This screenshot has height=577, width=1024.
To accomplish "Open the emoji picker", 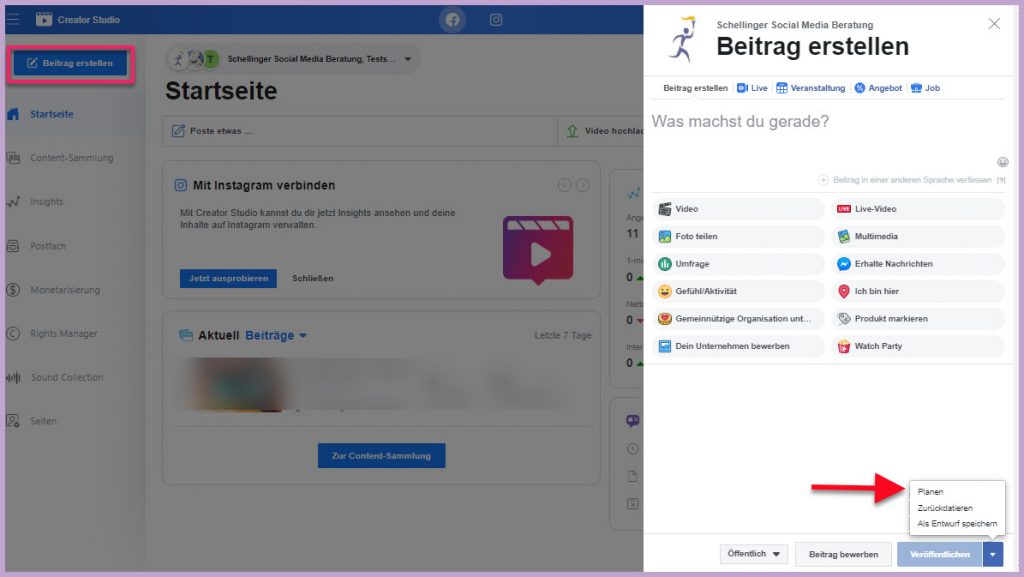I will tap(1002, 162).
